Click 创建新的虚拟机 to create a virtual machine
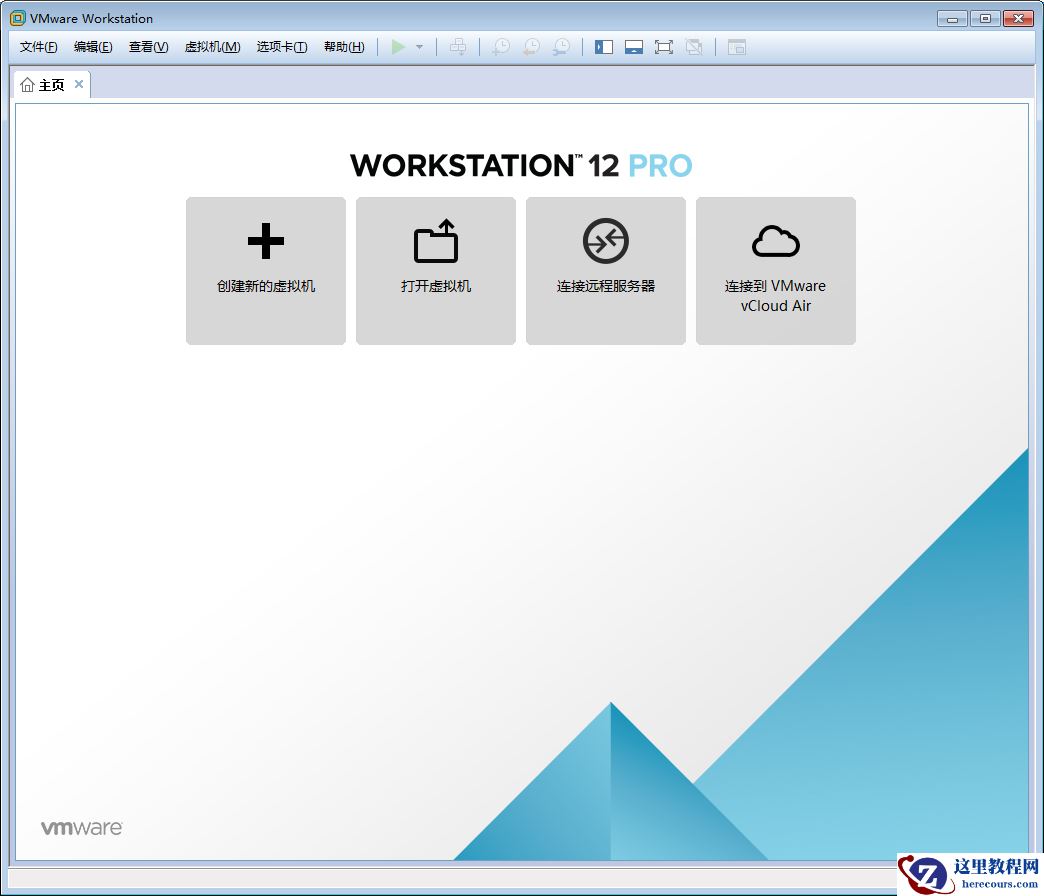The image size is (1044, 896). pos(265,270)
